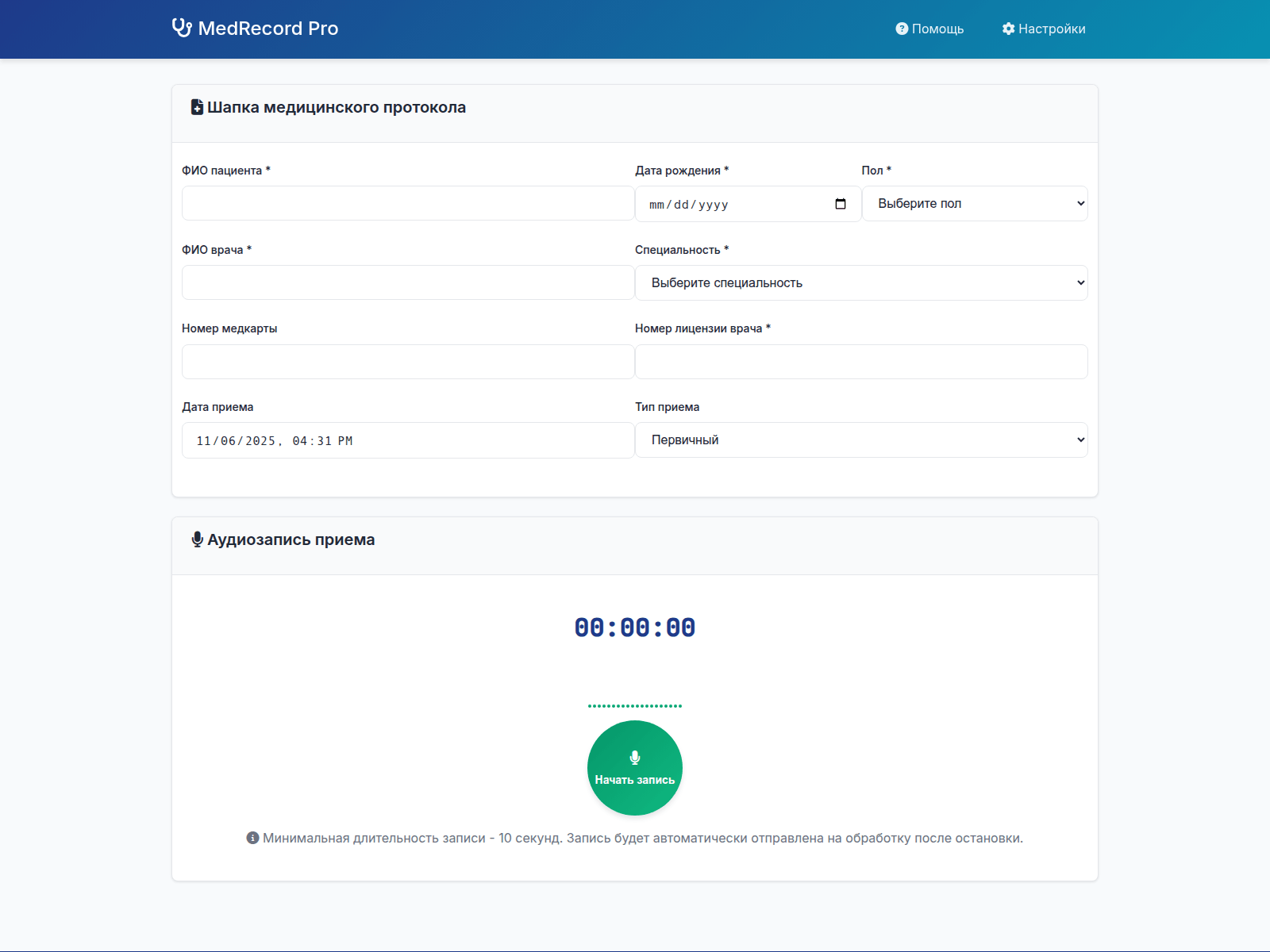Viewport: 1270px width, 952px height.
Task: Click the MedRecord Pro stethoscope logo icon
Action: (182, 29)
